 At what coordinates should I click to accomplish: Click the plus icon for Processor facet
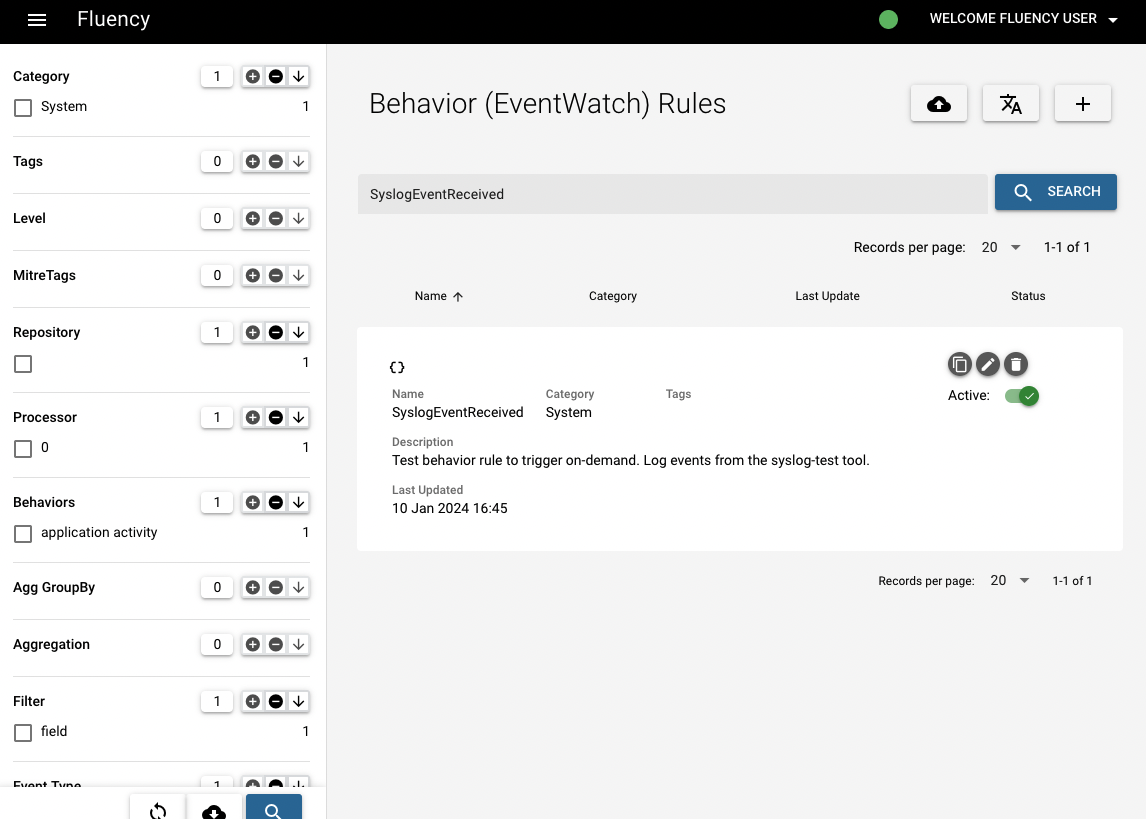[x=253, y=417]
